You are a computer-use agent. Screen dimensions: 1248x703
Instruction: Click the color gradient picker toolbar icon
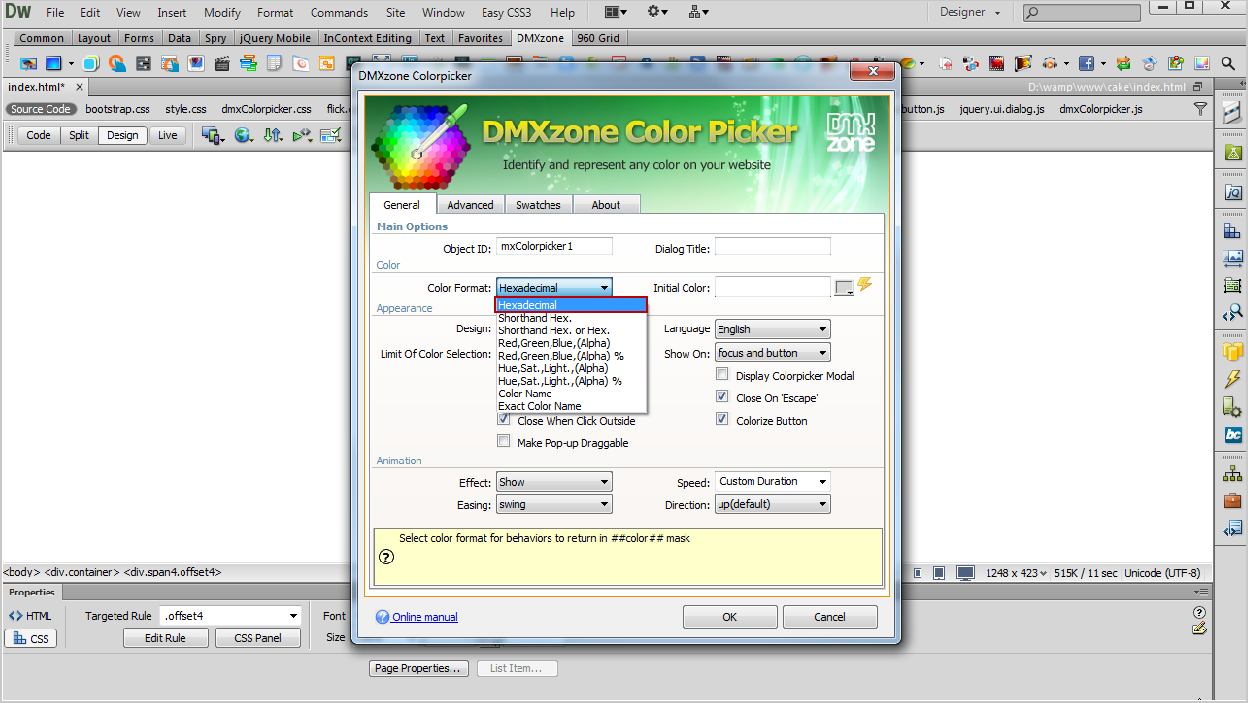coord(1202,63)
